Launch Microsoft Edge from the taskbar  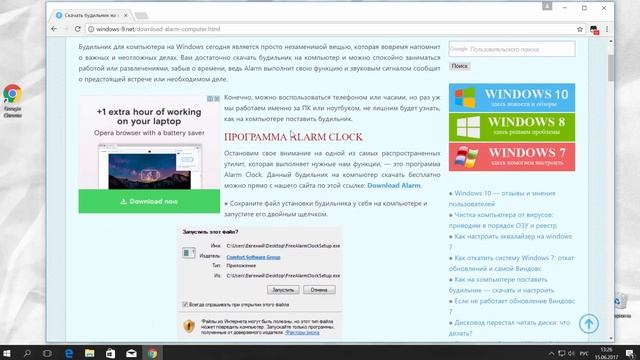tap(69, 353)
